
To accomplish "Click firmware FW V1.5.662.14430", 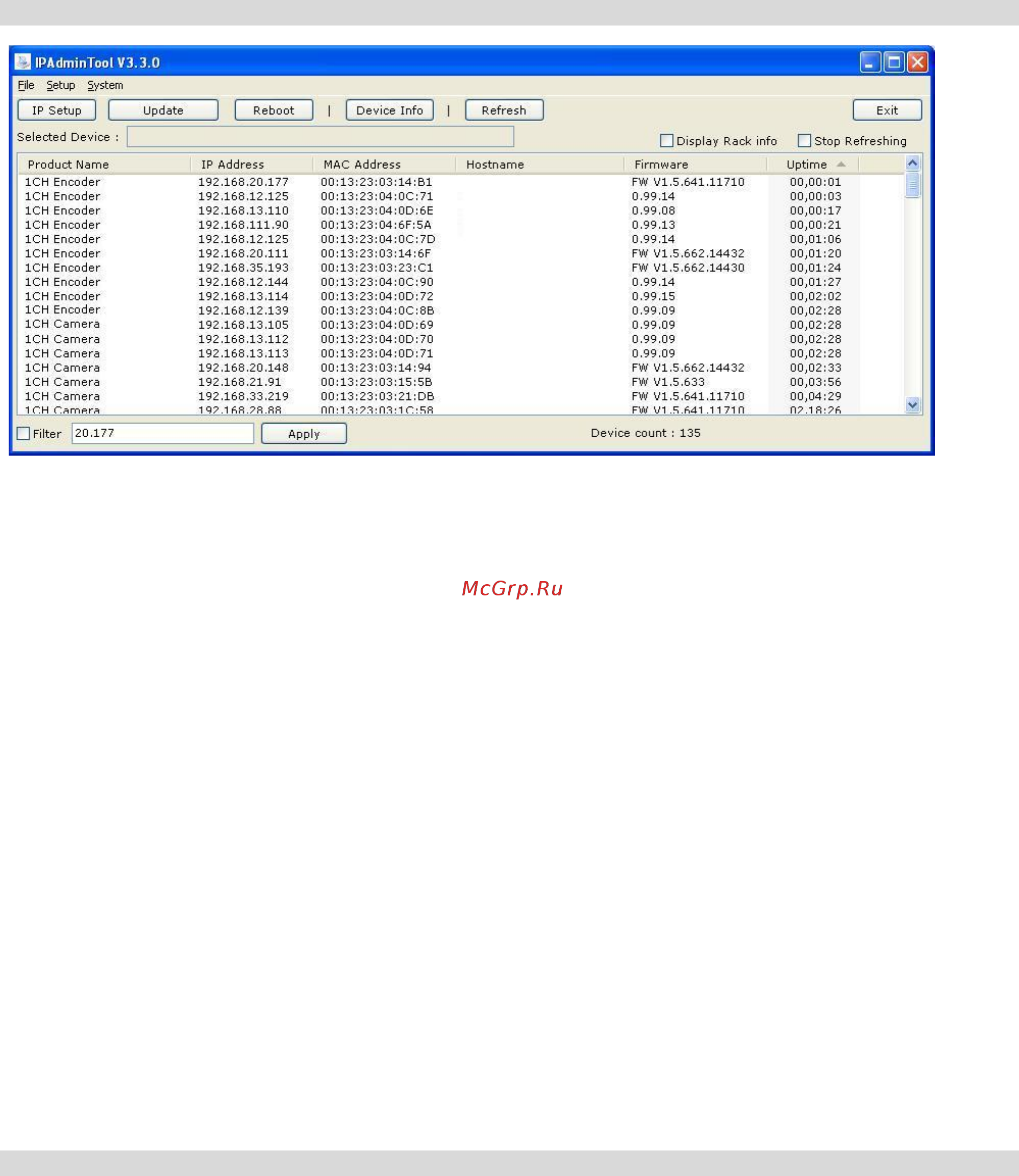I will [x=688, y=267].
